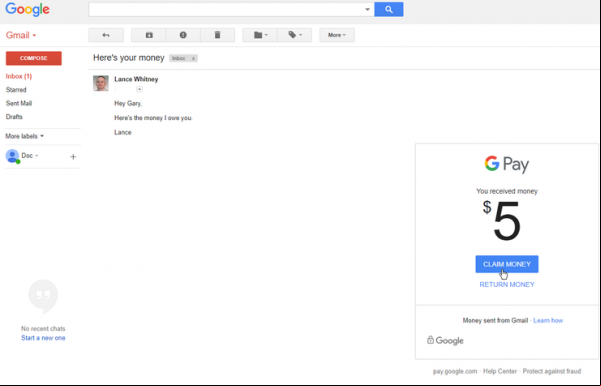Archive this email conversation
Screen dimensions: 601x386
[x=149, y=35]
